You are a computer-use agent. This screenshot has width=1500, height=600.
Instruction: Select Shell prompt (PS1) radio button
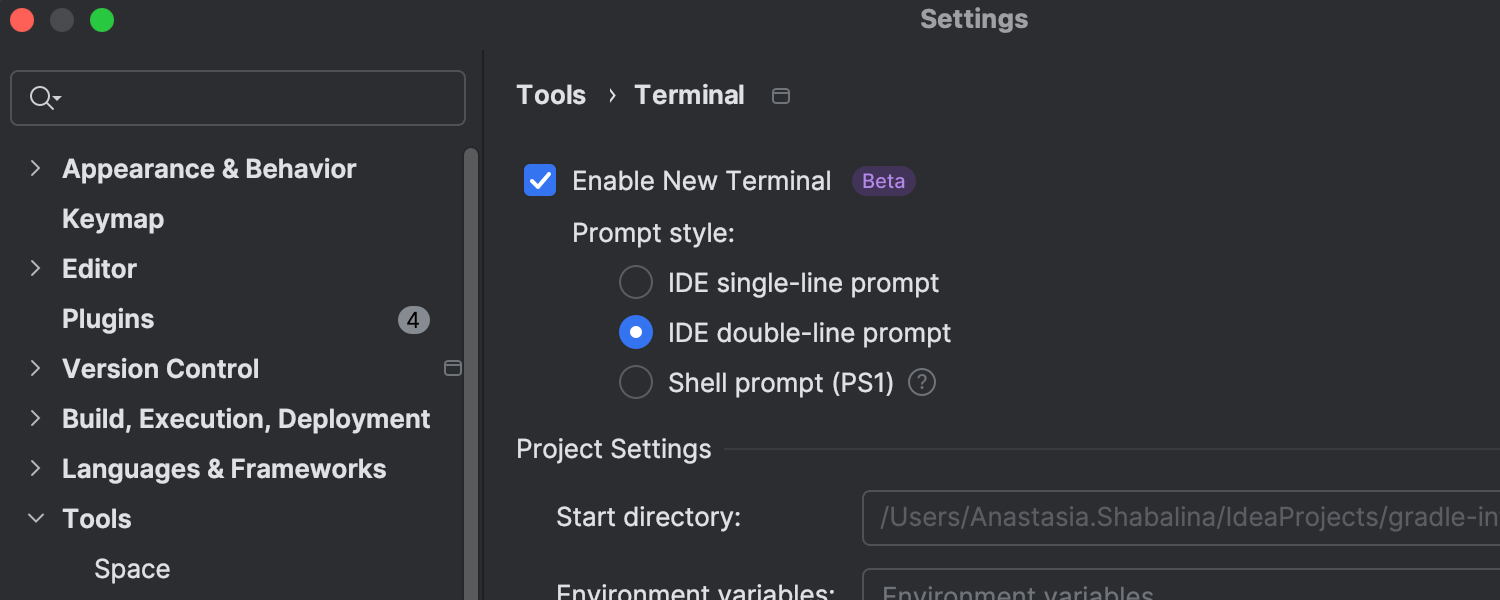(x=636, y=383)
